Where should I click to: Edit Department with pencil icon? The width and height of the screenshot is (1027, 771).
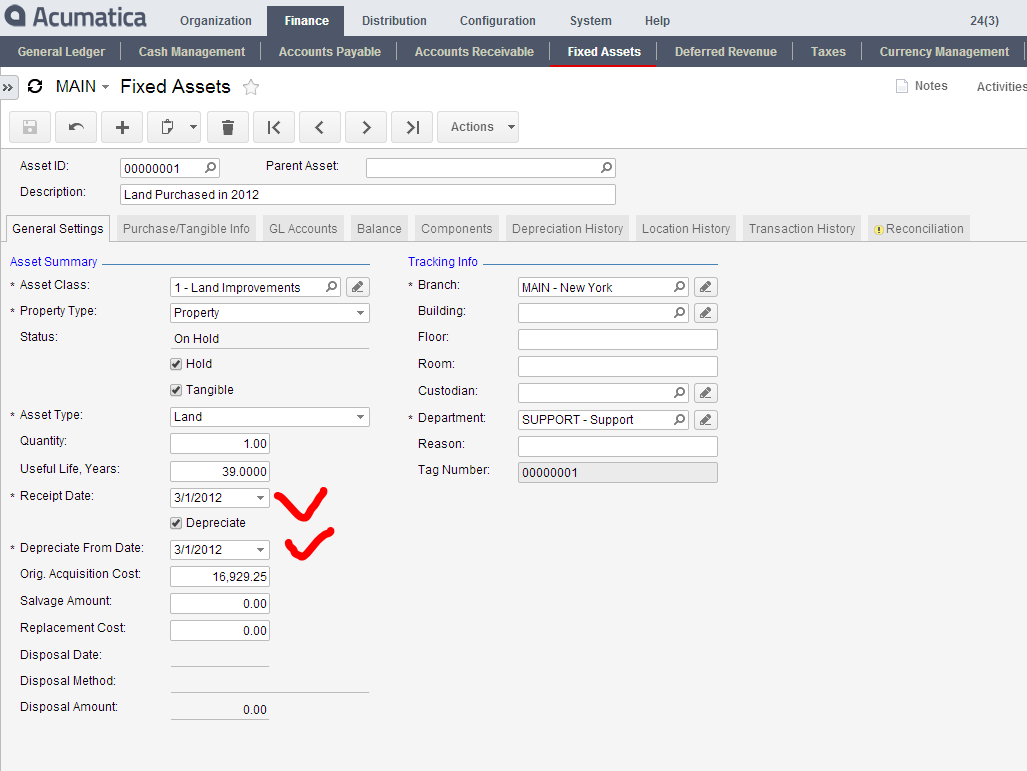[705, 419]
